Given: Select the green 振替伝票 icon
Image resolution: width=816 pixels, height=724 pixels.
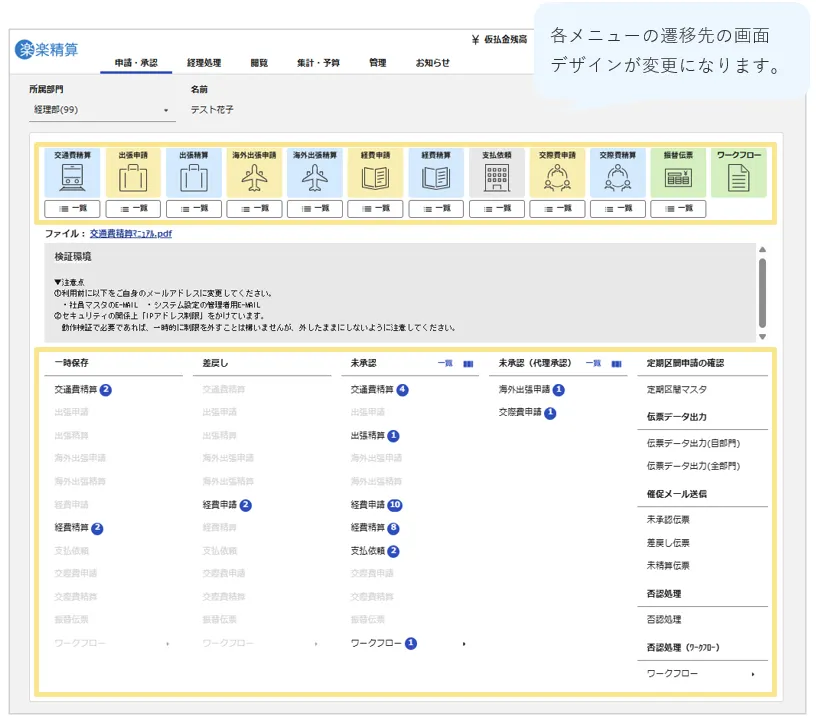Looking at the screenshot, I should 678,178.
